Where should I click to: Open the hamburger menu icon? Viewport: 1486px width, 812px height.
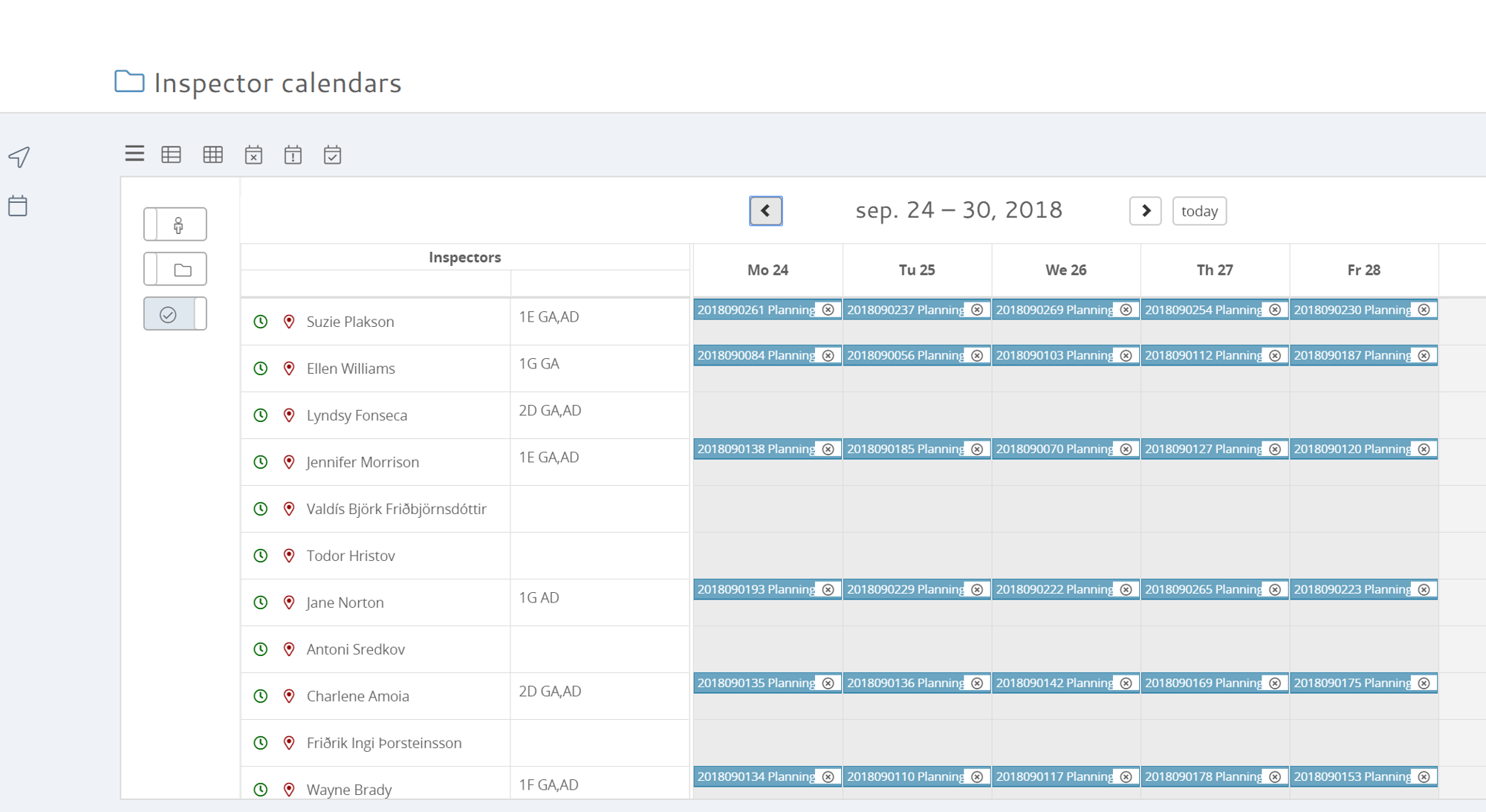coord(134,154)
